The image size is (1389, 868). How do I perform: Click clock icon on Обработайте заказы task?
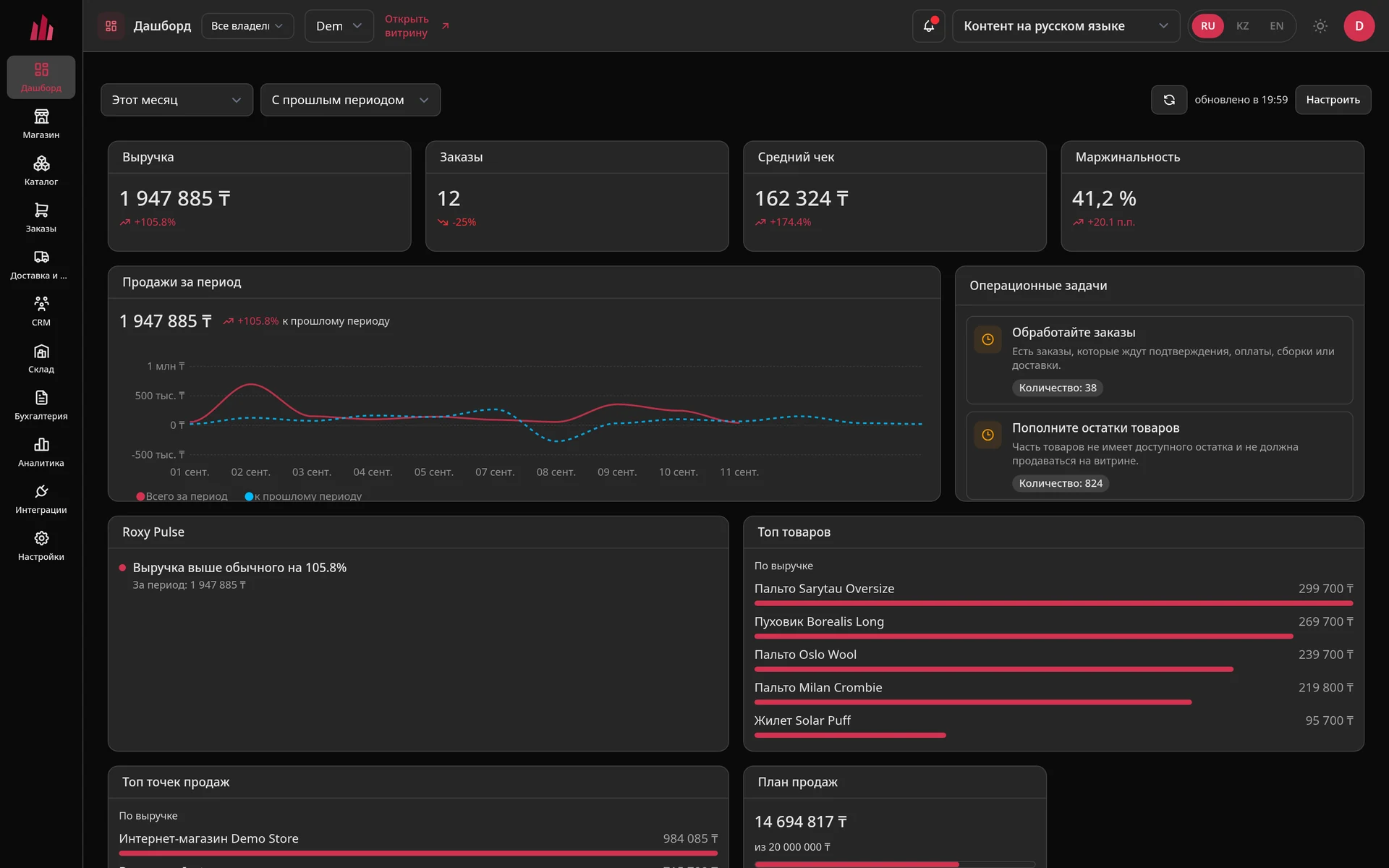pyautogui.click(x=987, y=339)
